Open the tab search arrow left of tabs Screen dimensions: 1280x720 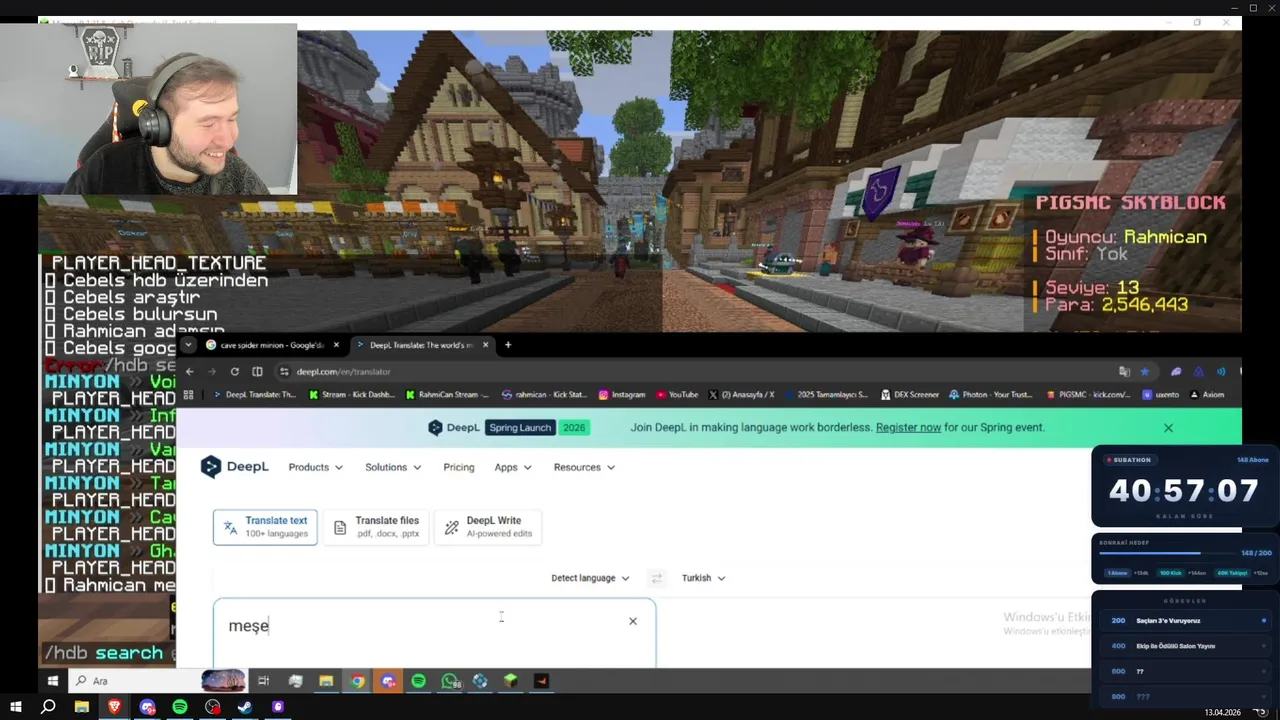188,345
